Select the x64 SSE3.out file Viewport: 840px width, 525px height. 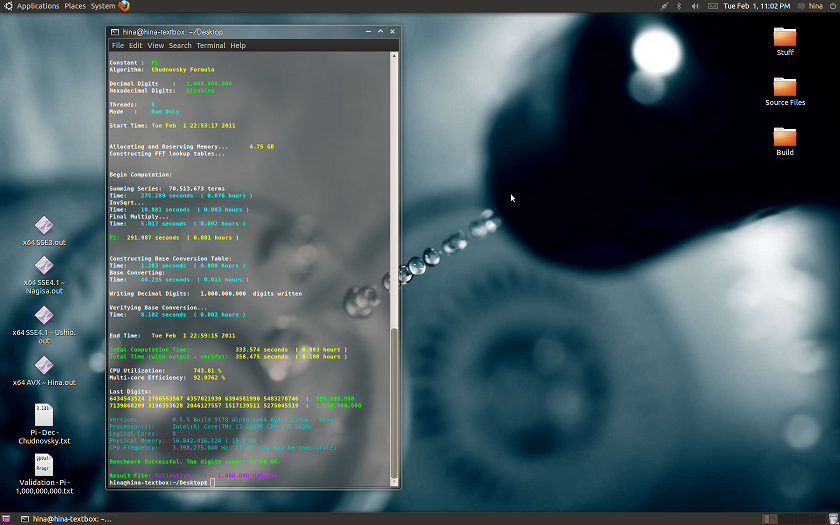(x=44, y=226)
